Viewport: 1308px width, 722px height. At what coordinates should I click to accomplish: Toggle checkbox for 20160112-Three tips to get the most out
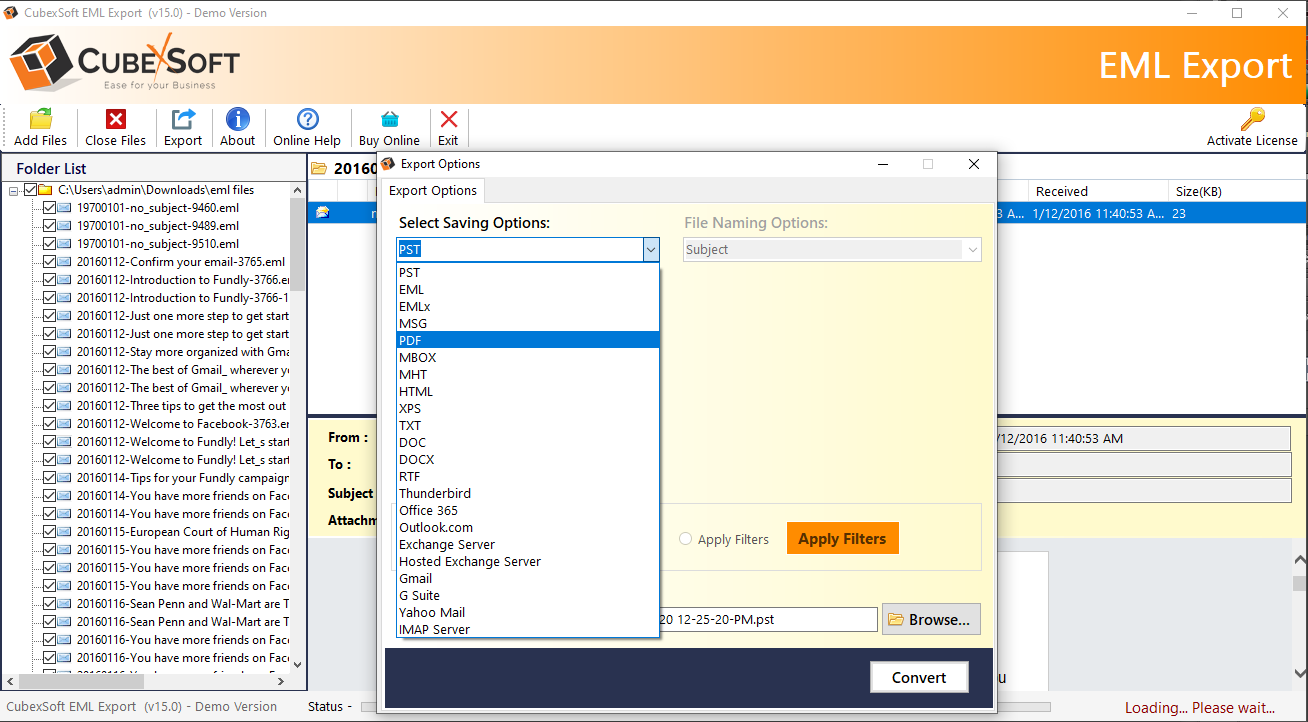[x=49, y=406]
